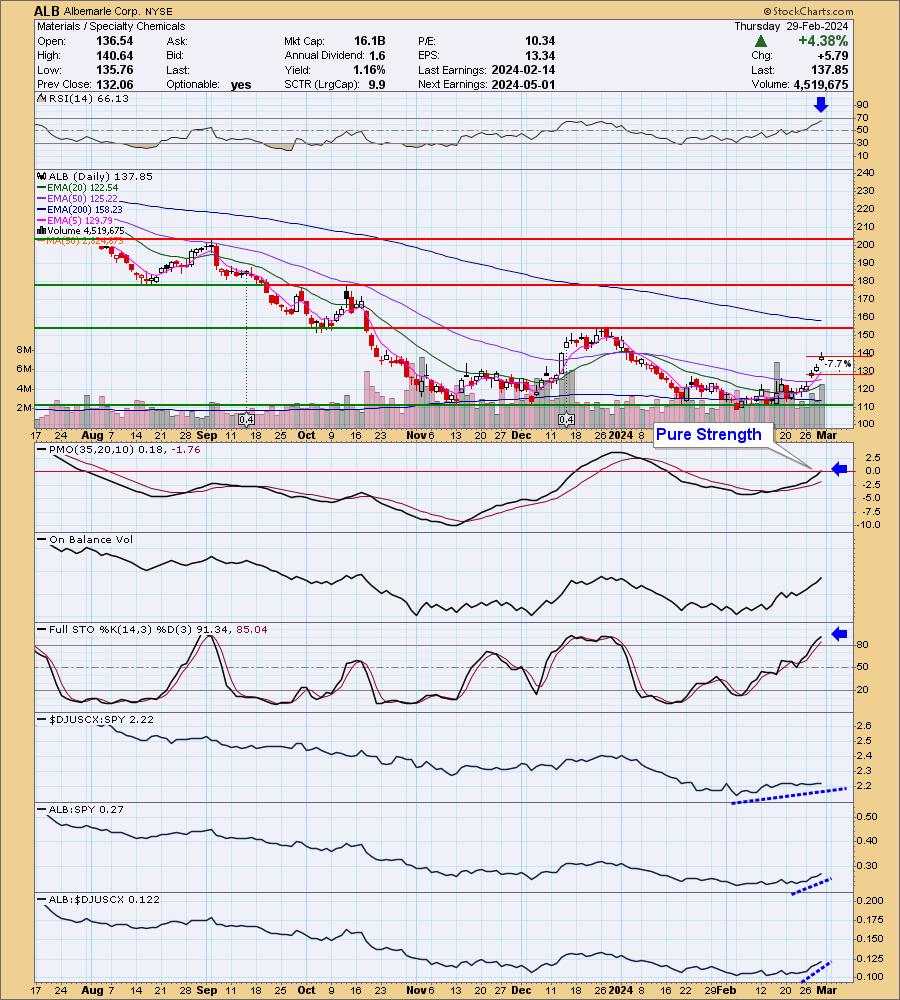Click the candlestick icon beside ALB (Daily)
Viewport: 900px width, 1000px height.
tap(41, 176)
